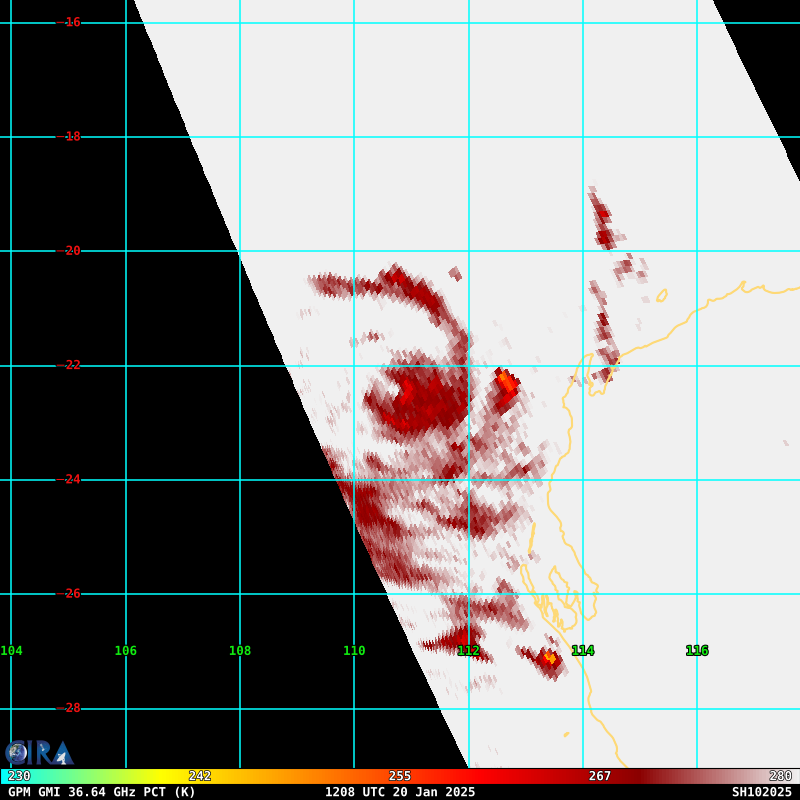Click the dark red 267 colorbar mark
The image size is (800, 800).
click(x=599, y=776)
